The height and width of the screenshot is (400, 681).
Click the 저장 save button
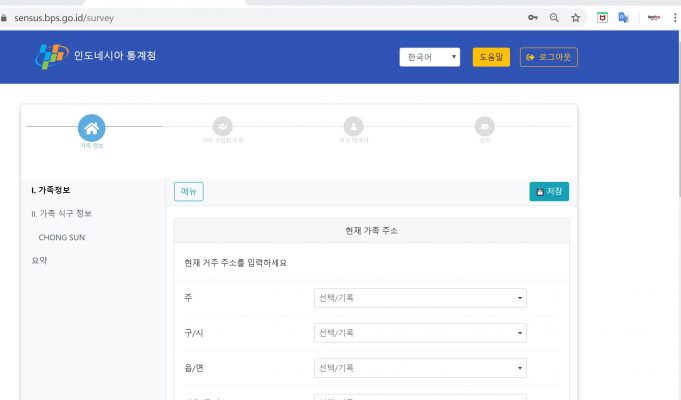click(549, 191)
